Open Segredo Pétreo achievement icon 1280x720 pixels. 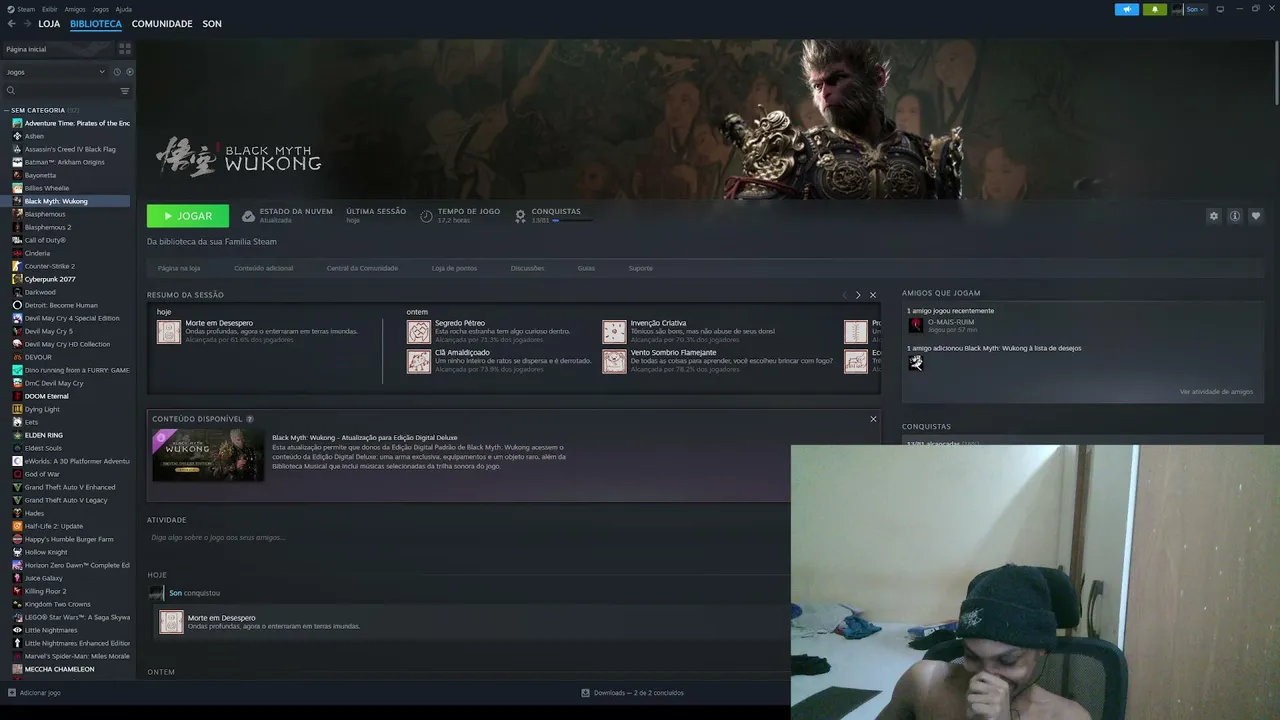(419, 332)
